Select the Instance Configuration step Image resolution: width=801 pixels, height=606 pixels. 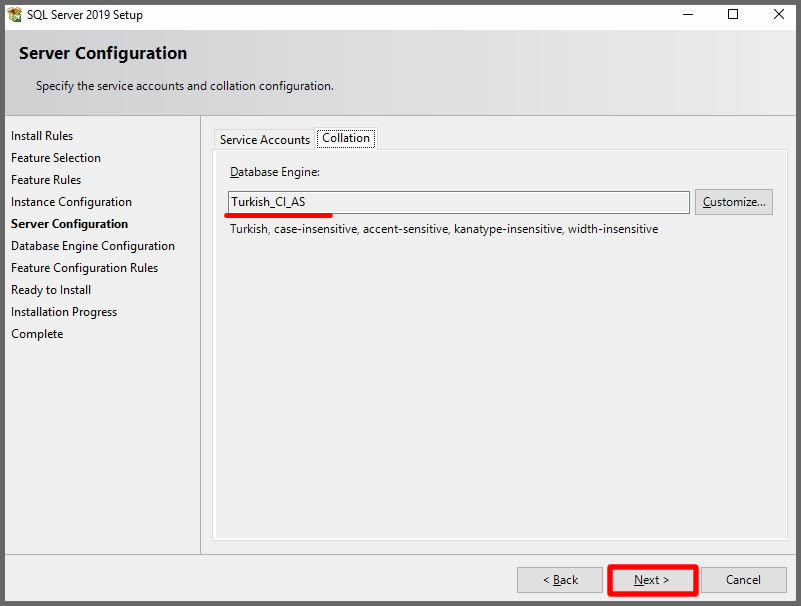tap(71, 202)
